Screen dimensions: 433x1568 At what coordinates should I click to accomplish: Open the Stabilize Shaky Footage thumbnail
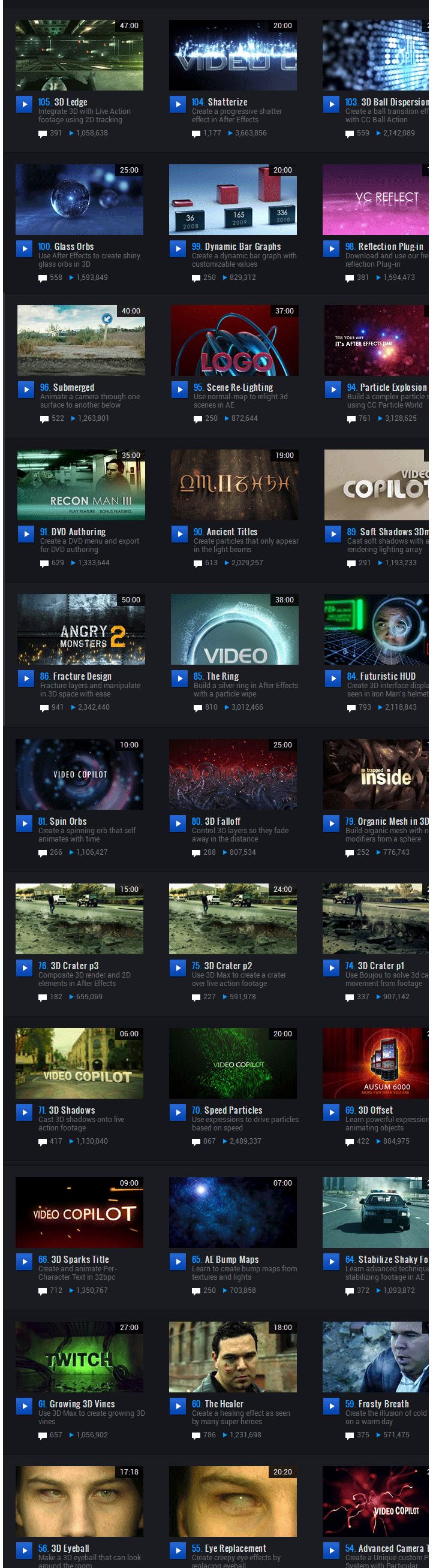coord(376,1212)
